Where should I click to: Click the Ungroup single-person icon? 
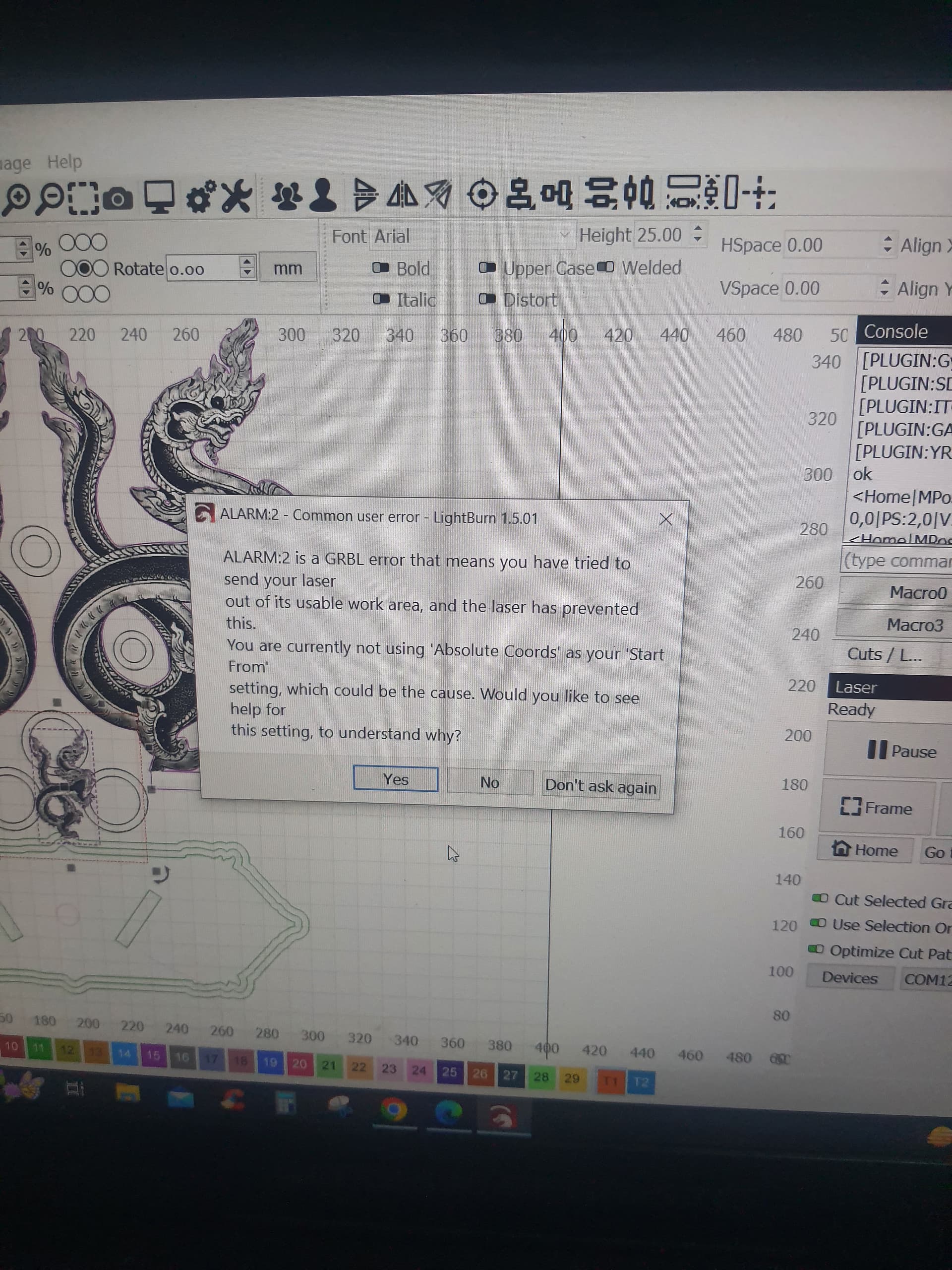[322, 194]
